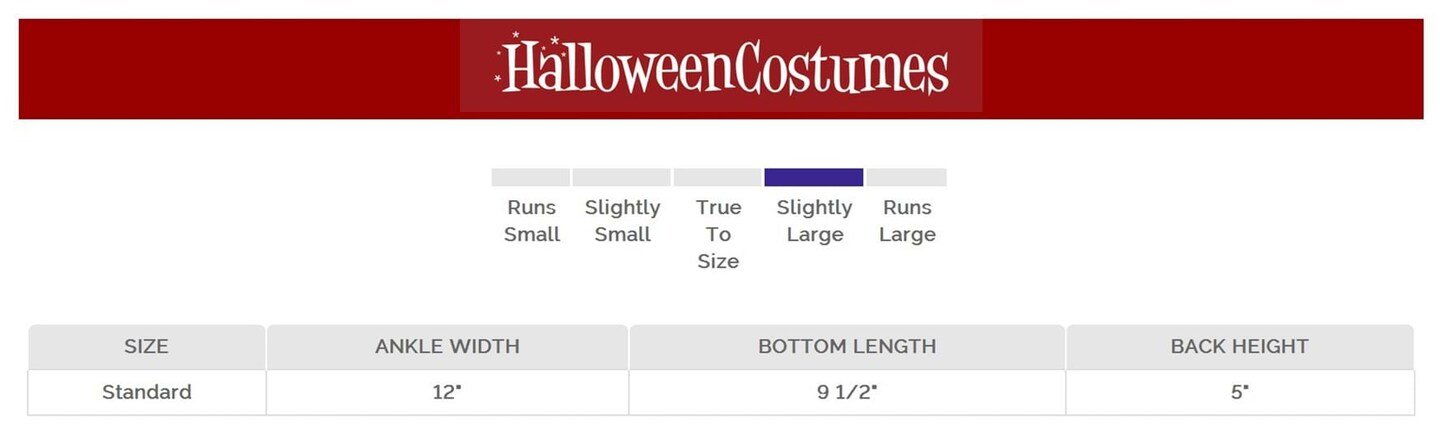Select the ANKLE WIDTH column header
Image resolution: width=1440 pixels, height=443 pixels.
point(447,347)
